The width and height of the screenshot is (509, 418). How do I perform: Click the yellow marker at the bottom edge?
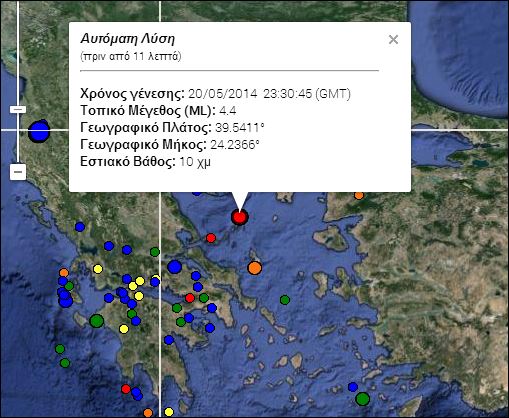click(169, 412)
